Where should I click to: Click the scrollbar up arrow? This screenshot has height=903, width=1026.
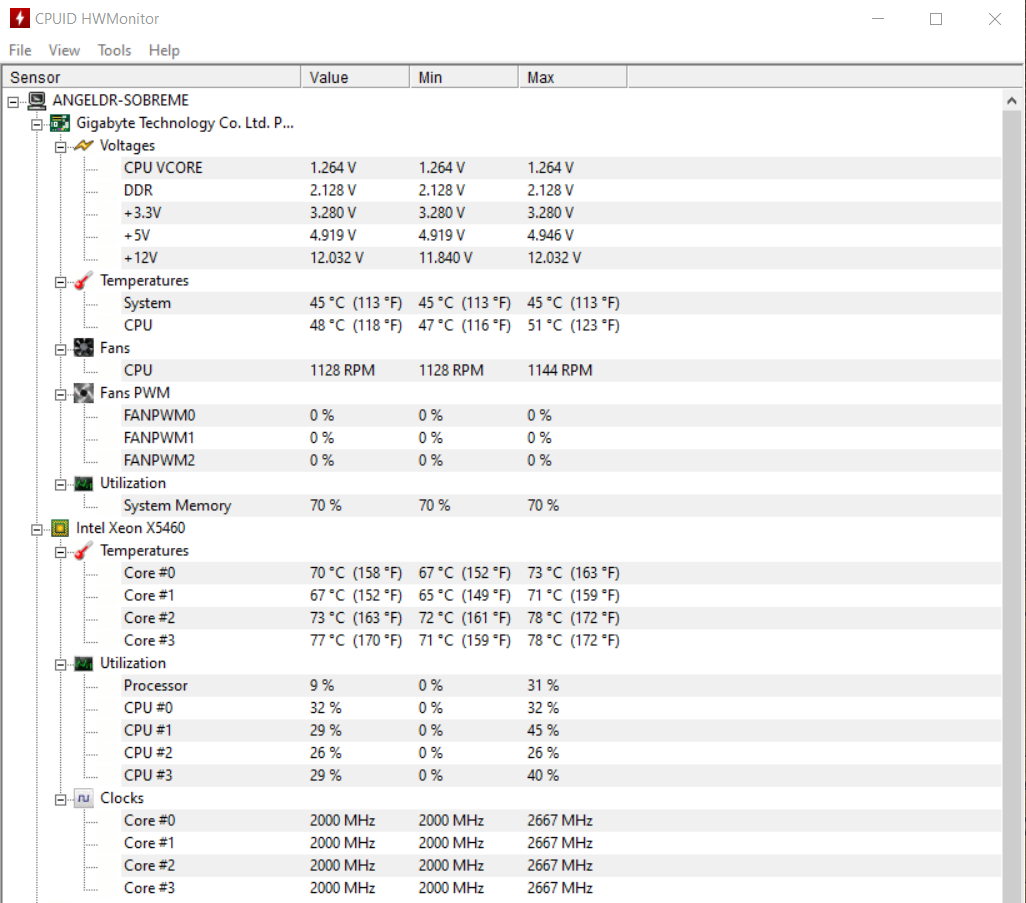[x=1012, y=101]
